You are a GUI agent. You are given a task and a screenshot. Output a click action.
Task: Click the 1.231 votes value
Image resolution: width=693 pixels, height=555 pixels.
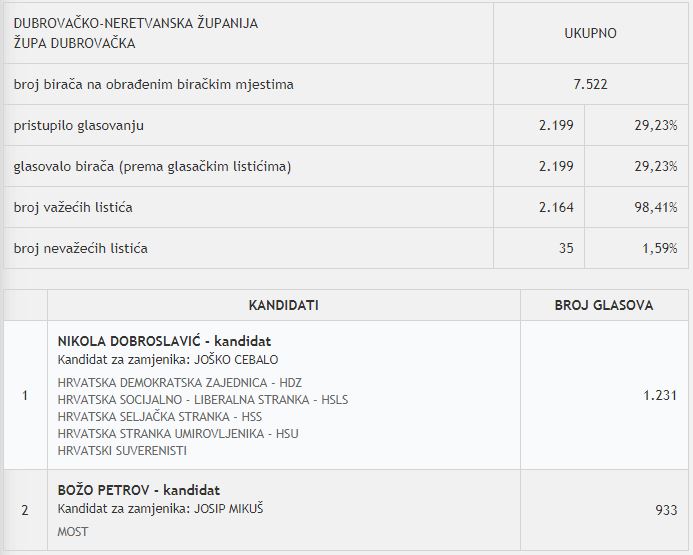[660, 395]
